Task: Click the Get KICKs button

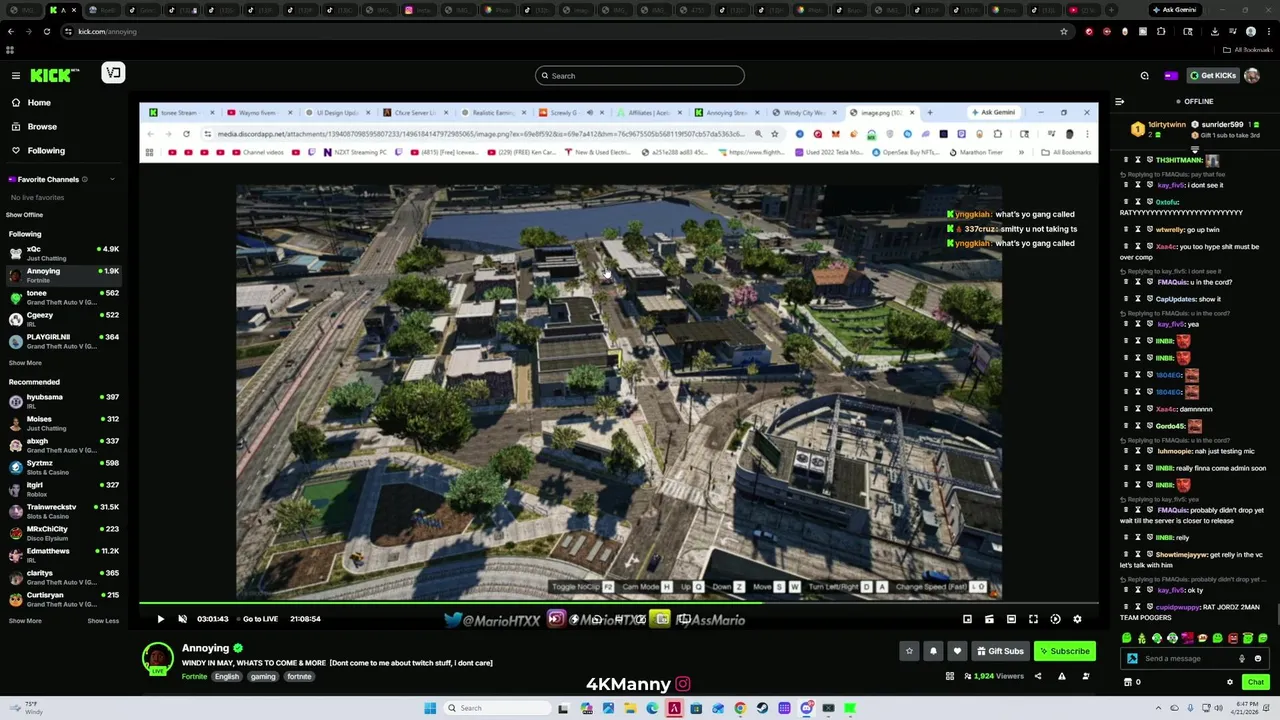Action: click(1213, 76)
